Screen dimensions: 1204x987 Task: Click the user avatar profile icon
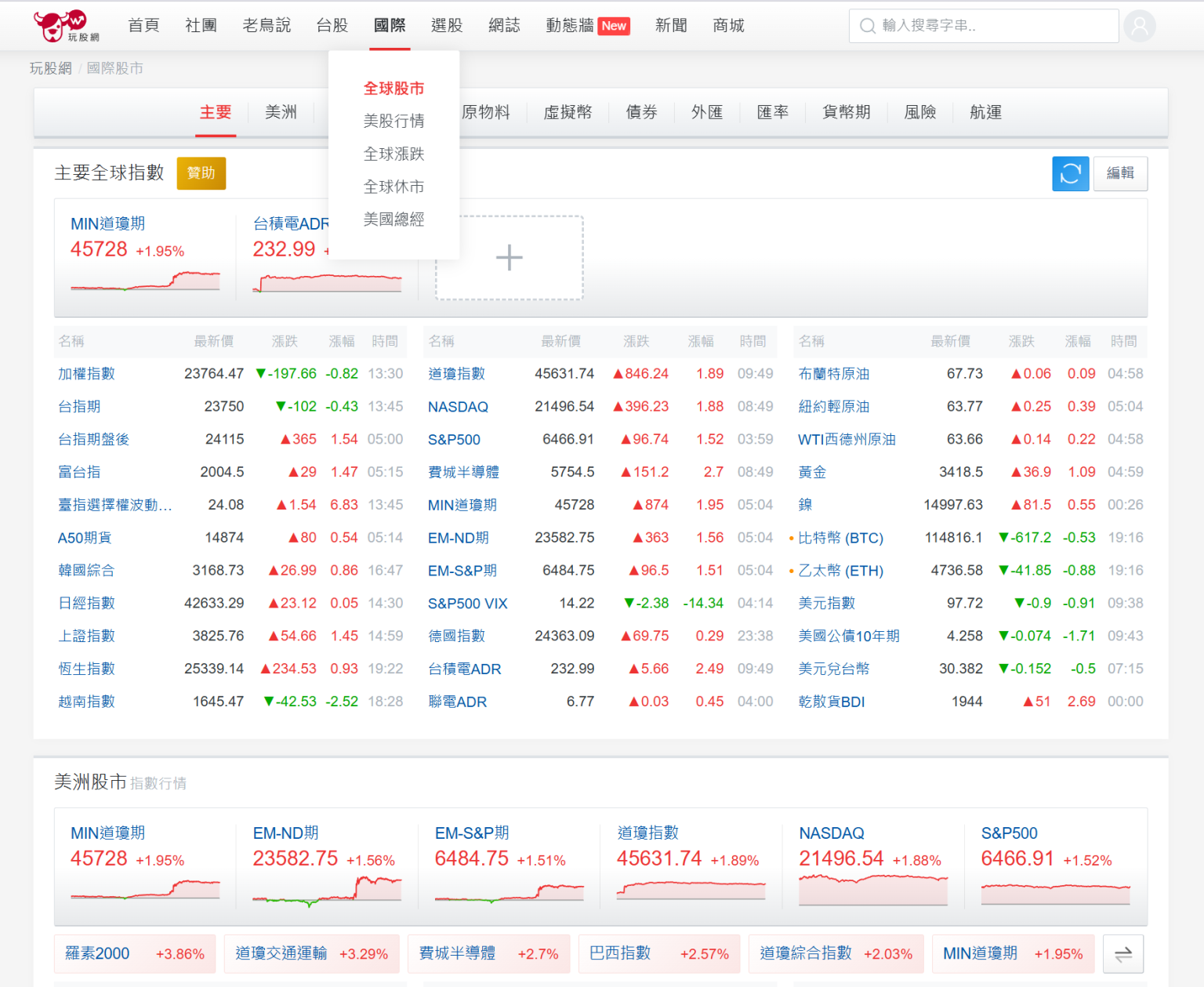pos(1139,26)
